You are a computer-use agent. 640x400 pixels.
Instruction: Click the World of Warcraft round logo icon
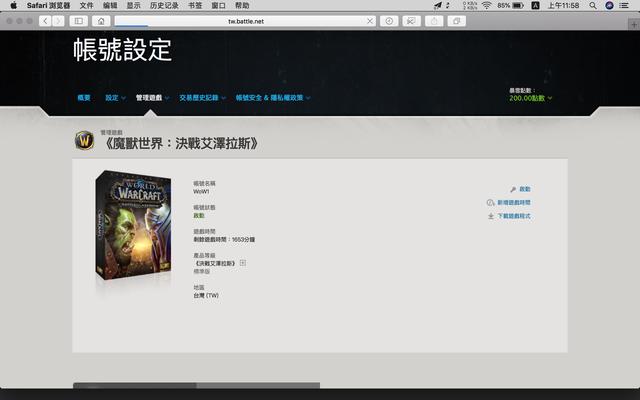83,140
